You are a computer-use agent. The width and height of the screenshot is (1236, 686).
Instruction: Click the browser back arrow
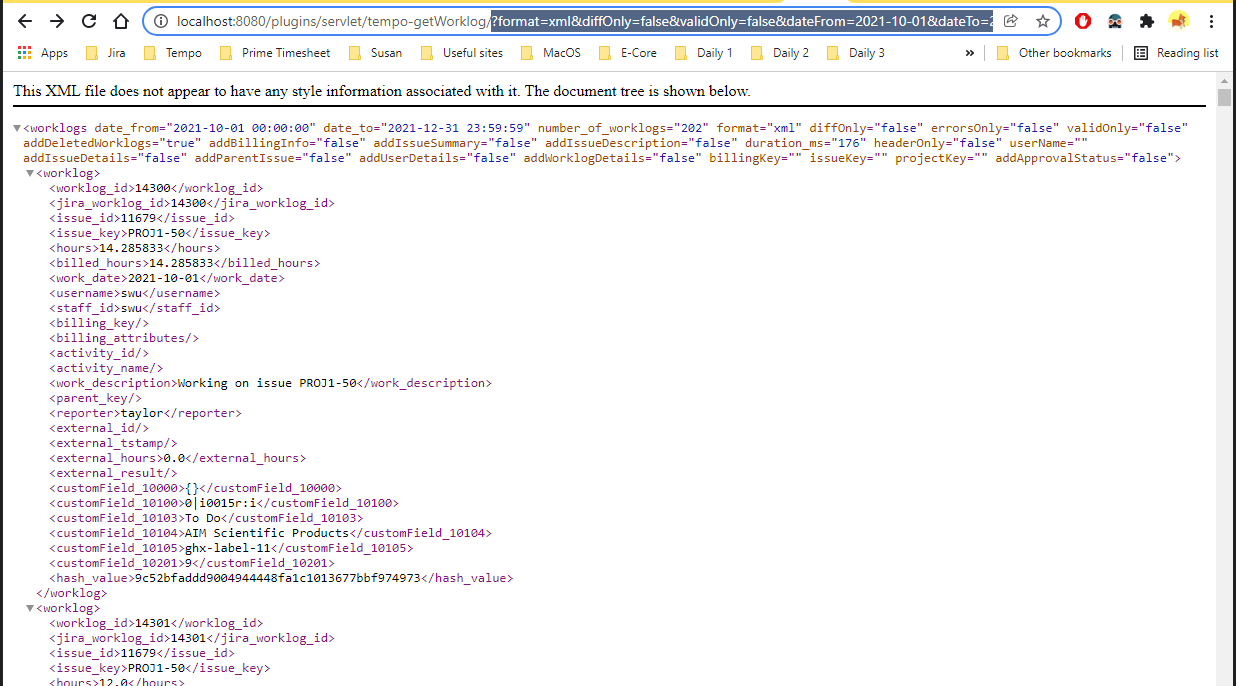tap(24, 20)
